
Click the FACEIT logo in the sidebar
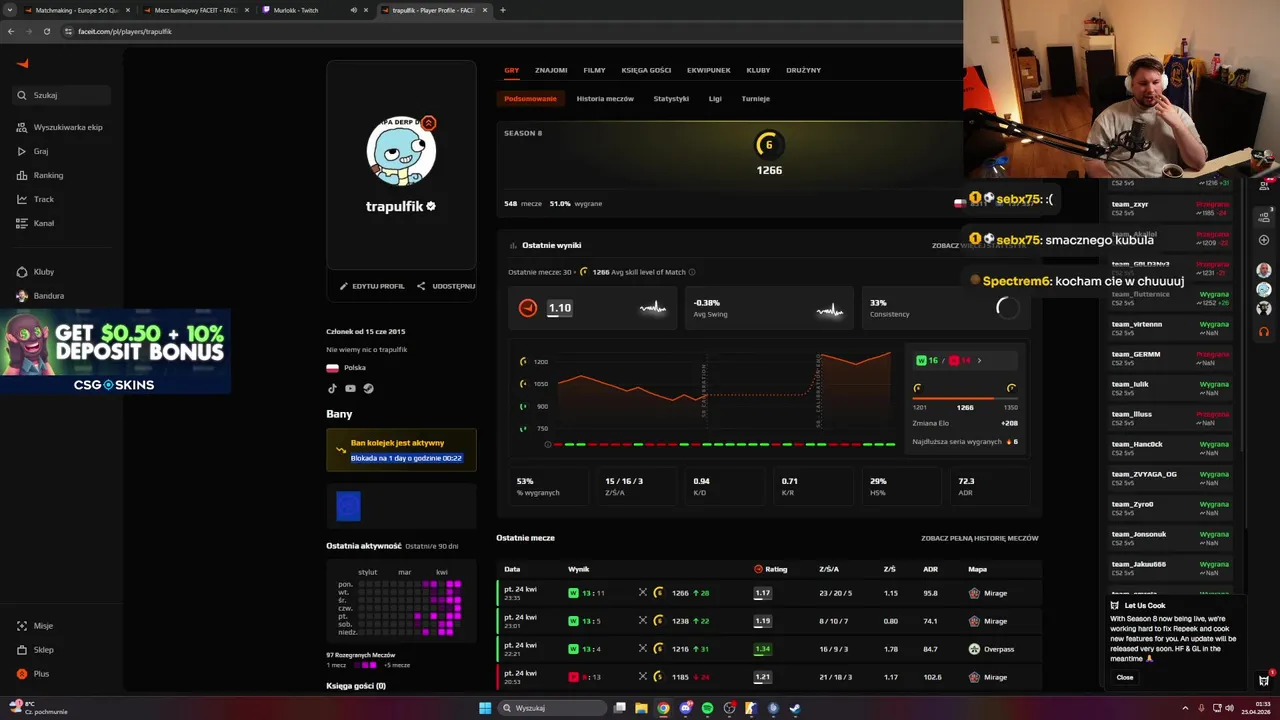tap(23, 64)
